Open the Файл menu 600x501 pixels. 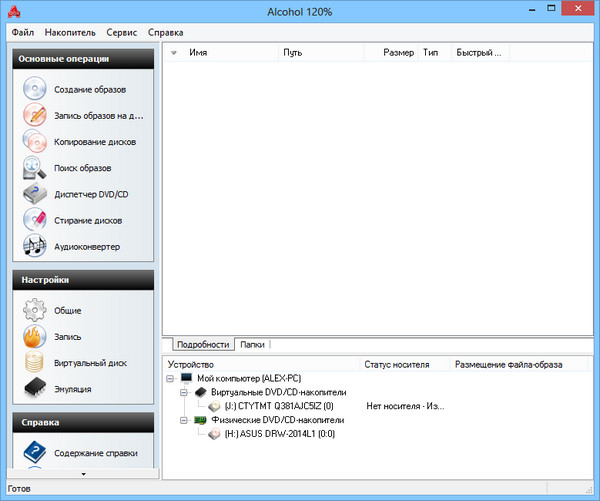[23, 32]
